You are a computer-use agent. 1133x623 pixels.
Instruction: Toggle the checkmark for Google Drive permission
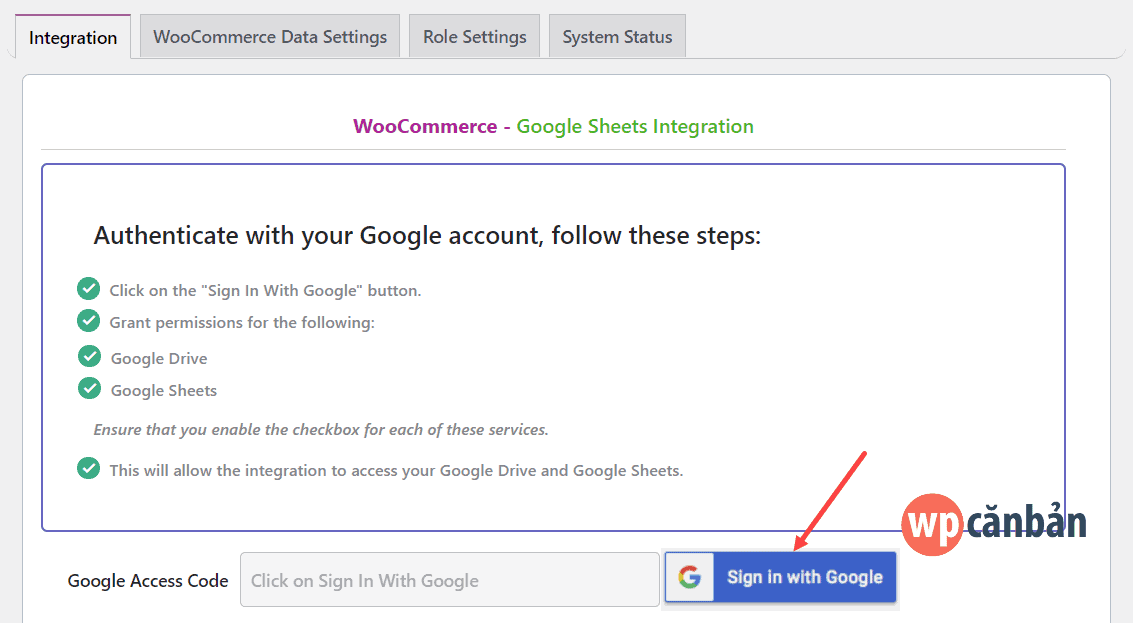[88, 356]
